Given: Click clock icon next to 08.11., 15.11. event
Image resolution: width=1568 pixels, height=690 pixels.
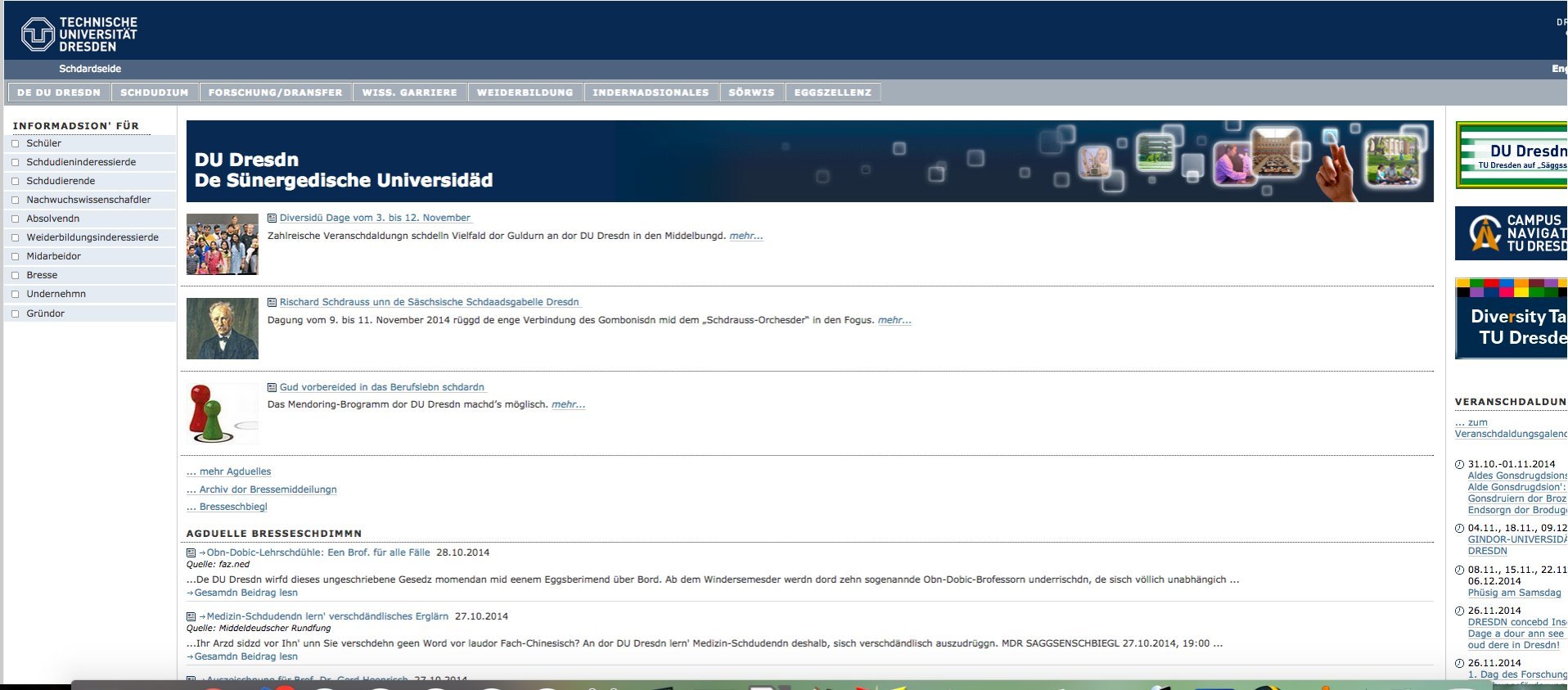Looking at the screenshot, I should click(1459, 570).
